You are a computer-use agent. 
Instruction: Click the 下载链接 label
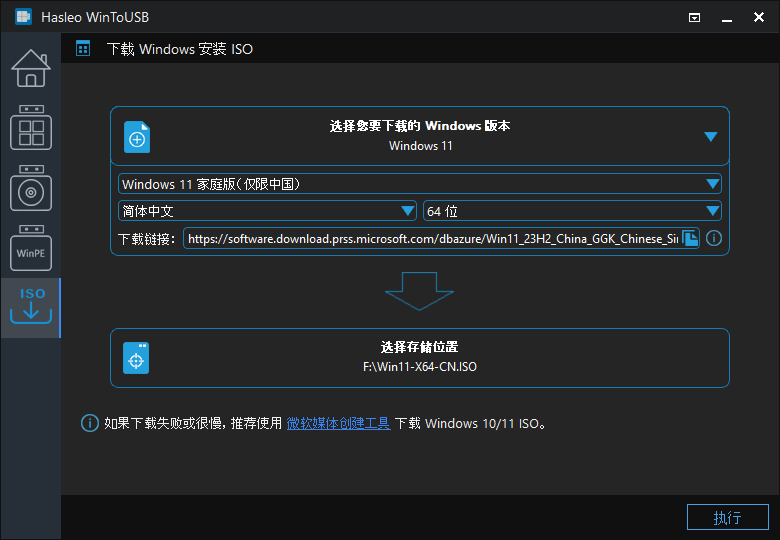click(146, 239)
